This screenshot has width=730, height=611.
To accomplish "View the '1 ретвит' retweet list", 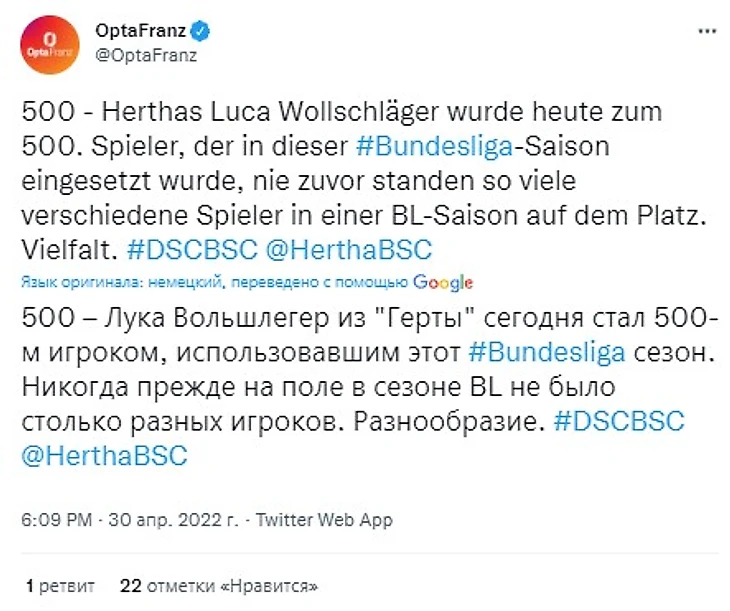I will click(61, 584).
